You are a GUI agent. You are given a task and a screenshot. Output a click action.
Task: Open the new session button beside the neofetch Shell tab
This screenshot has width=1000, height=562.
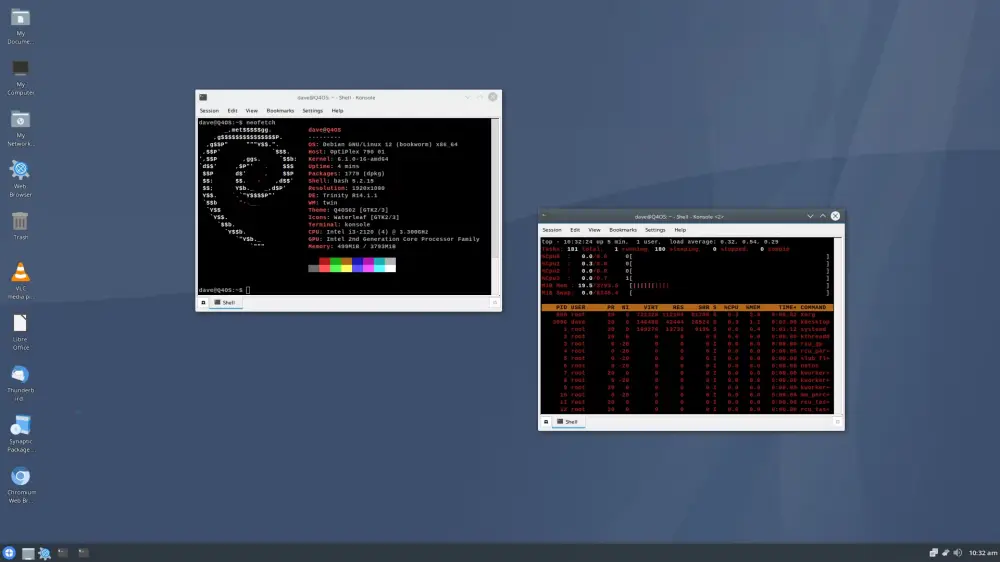click(203, 302)
